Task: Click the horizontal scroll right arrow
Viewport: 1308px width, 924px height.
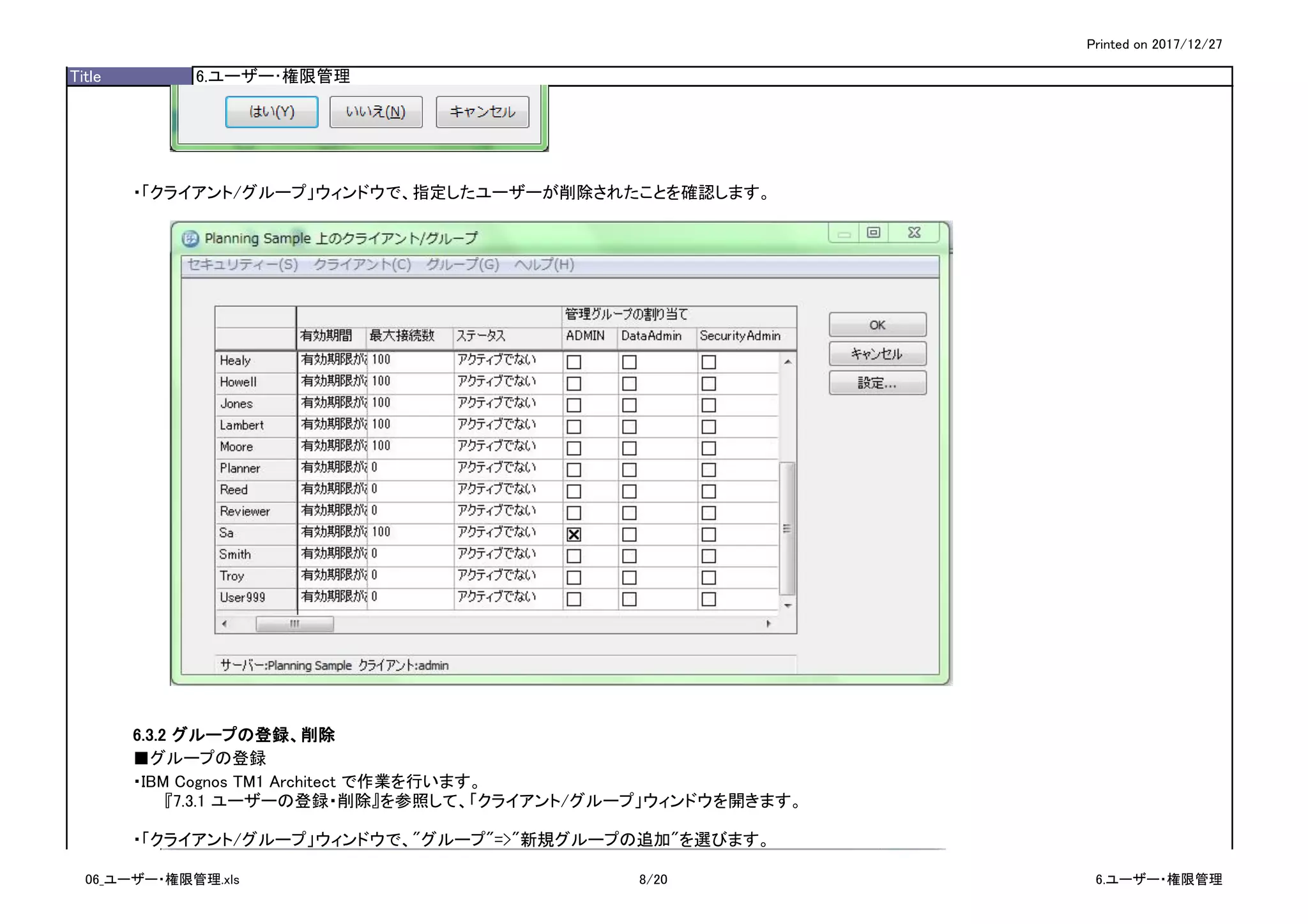Action: click(x=768, y=623)
